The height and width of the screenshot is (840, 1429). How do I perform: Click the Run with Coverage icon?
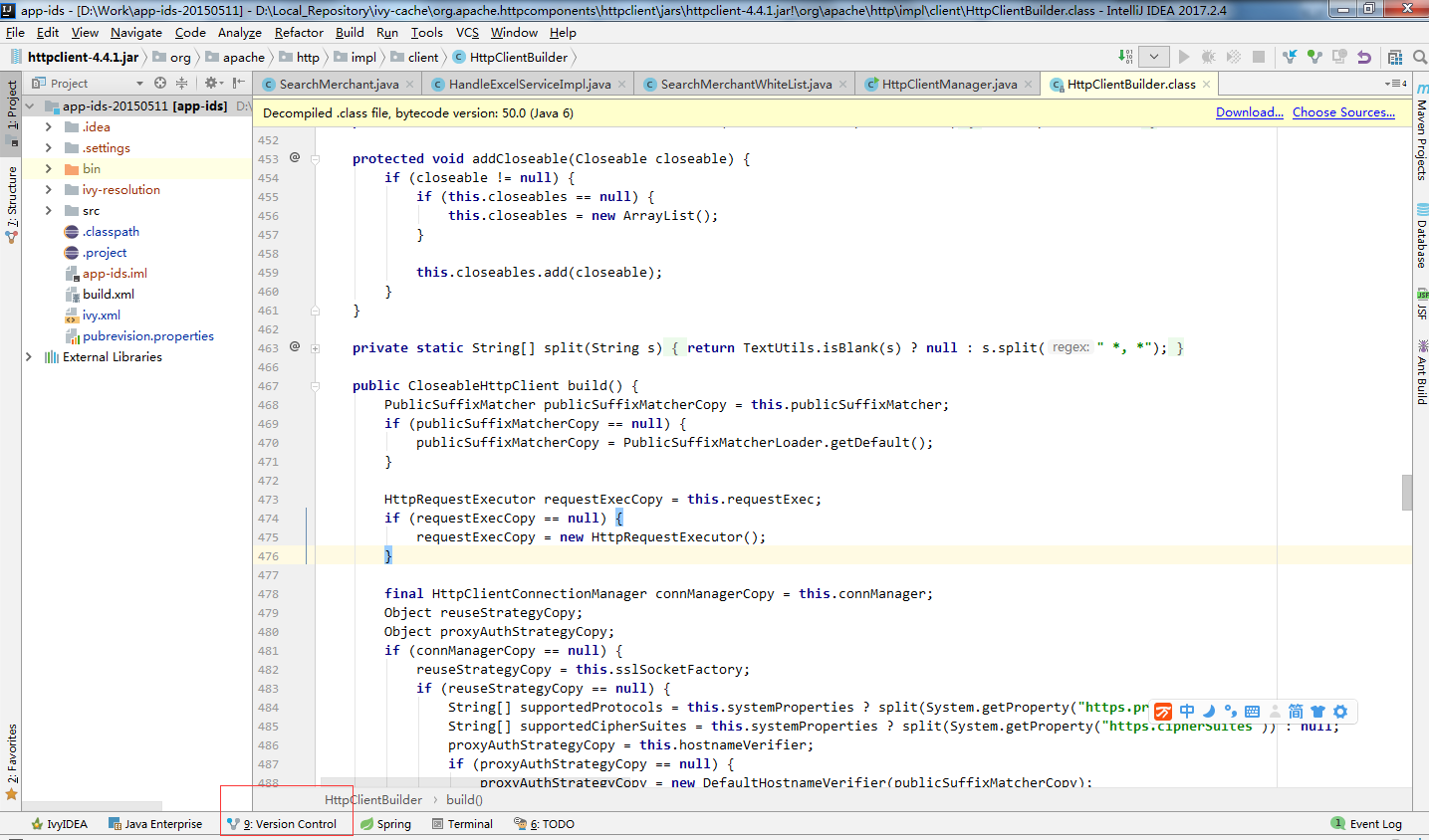pyautogui.click(x=1234, y=57)
